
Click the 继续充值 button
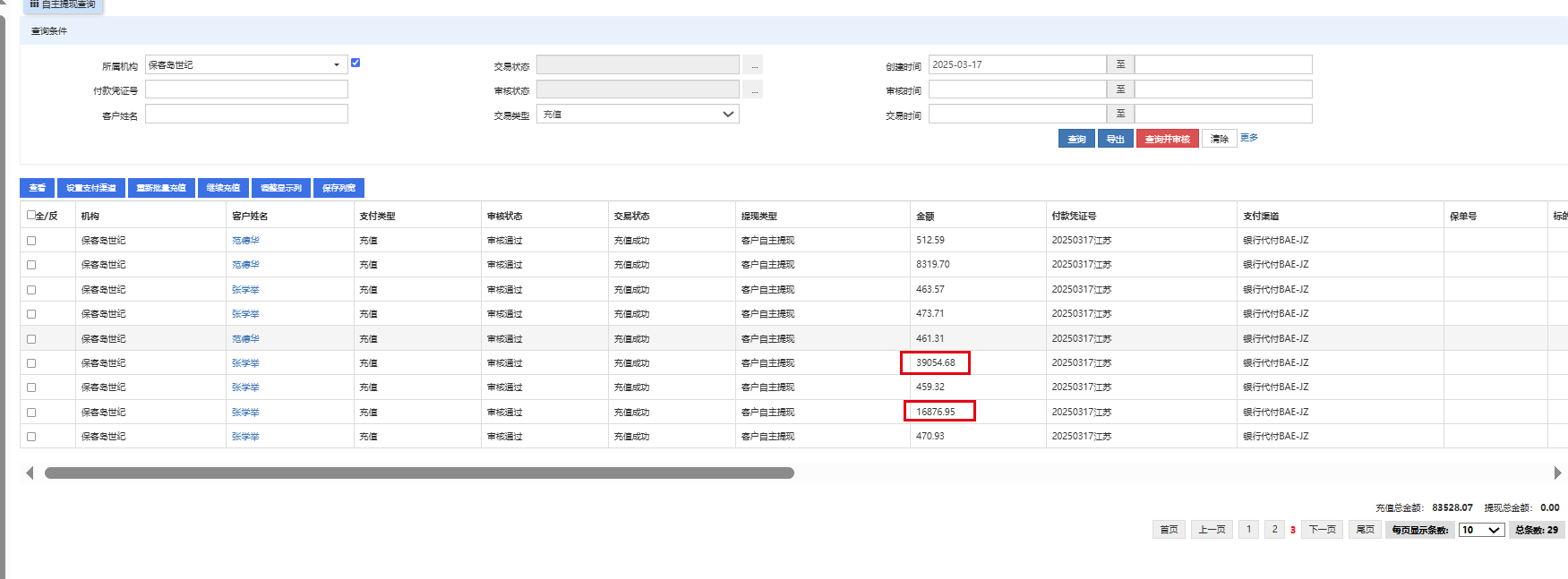(x=223, y=188)
